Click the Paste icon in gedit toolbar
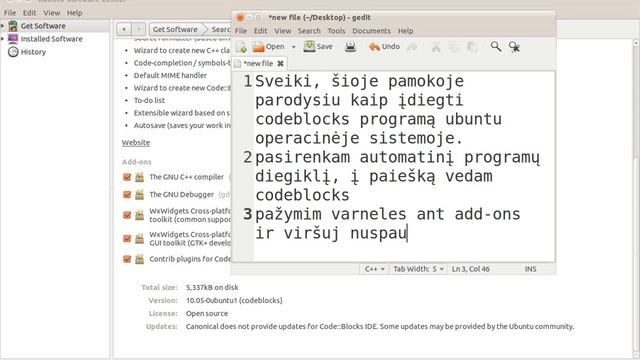 472,47
